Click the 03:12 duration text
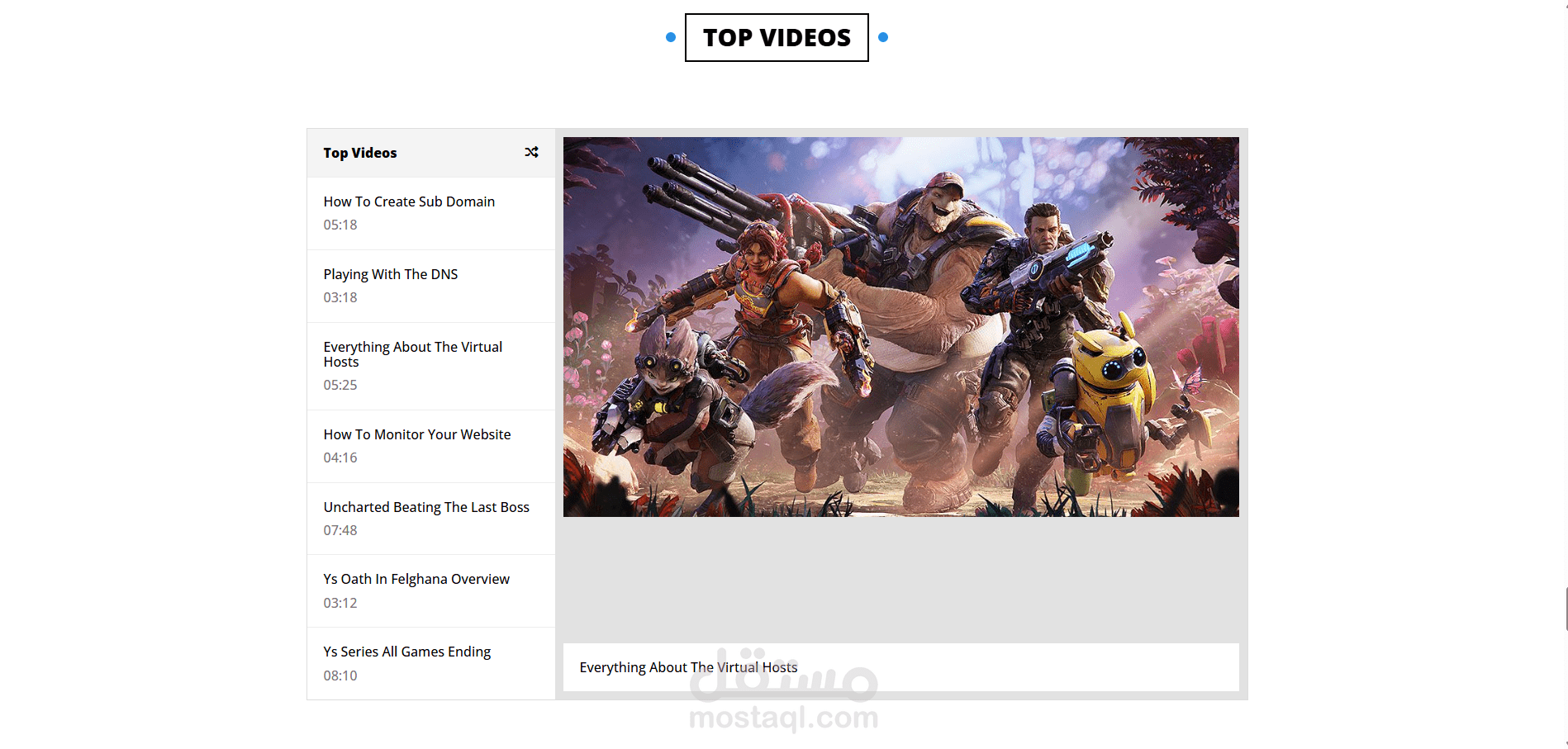This screenshot has height=749, width=1568. pos(340,603)
